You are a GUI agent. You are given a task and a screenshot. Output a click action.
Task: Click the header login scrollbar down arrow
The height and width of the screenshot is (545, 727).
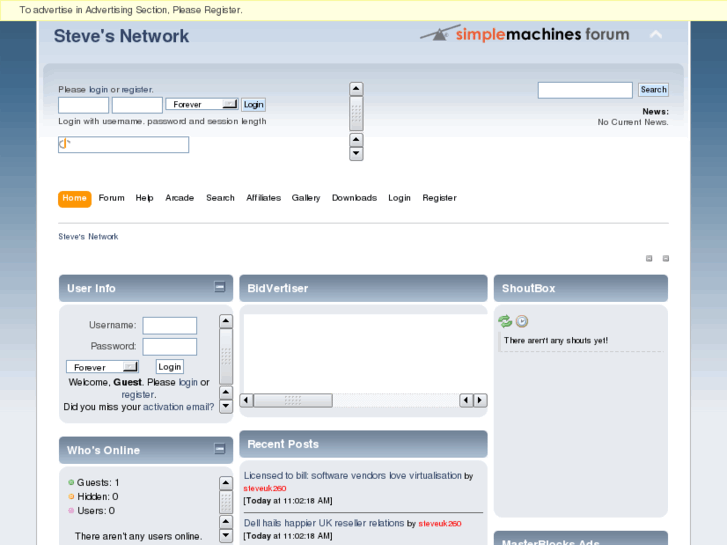(356, 154)
